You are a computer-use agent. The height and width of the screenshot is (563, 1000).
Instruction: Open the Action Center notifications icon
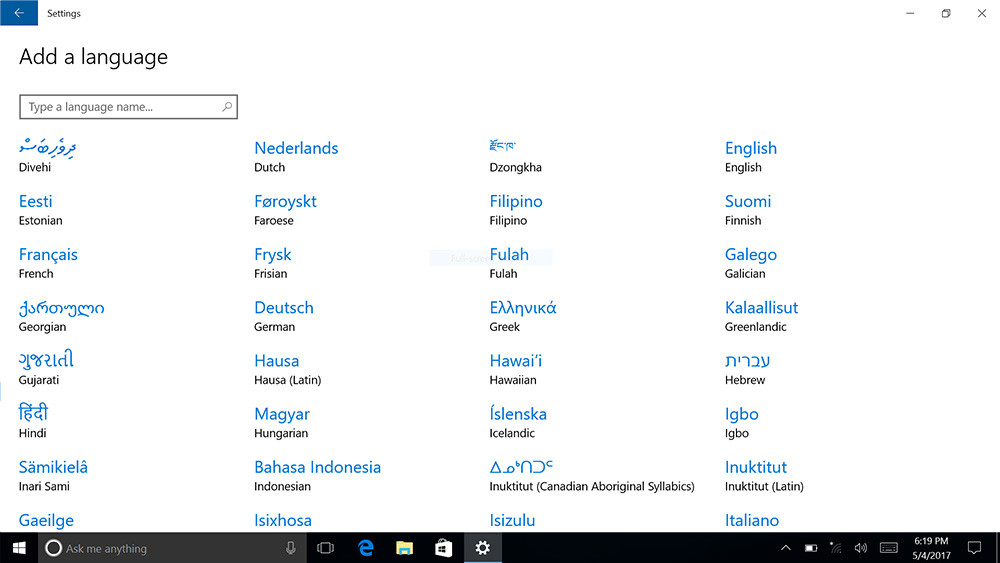coord(973,548)
